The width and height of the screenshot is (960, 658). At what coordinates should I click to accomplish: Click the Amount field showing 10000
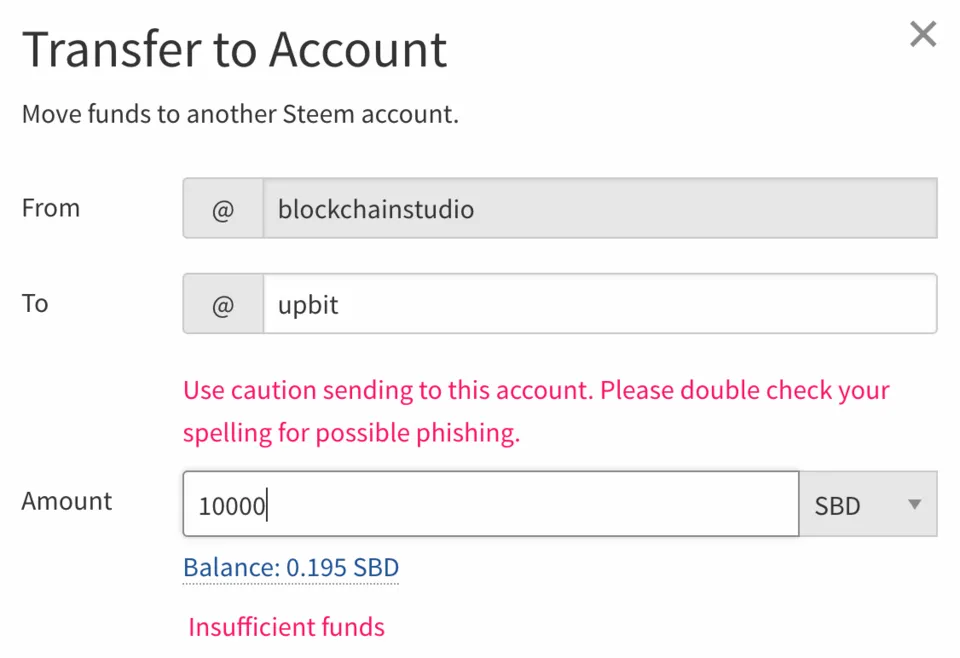point(490,504)
